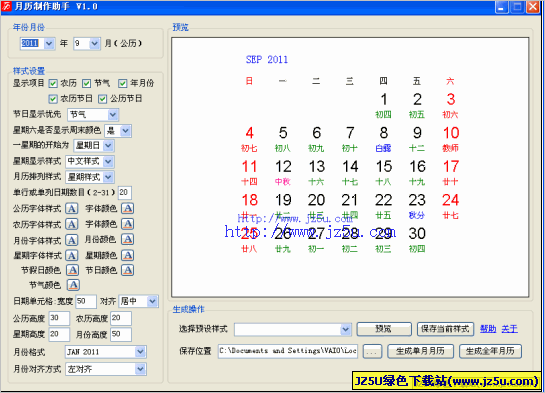Toggle the 节气 checkbox
The height and width of the screenshot is (393, 545).
pyautogui.click(x=86, y=83)
